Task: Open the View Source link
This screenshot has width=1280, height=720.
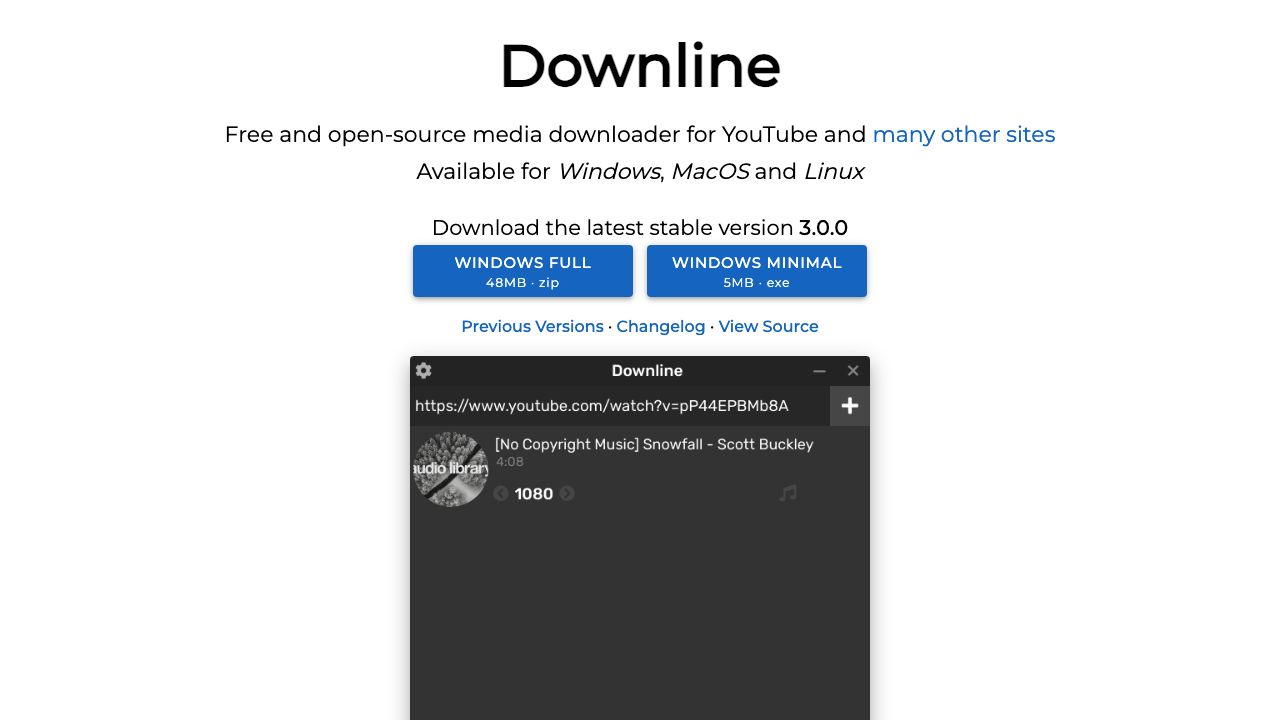Action: click(768, 326)
